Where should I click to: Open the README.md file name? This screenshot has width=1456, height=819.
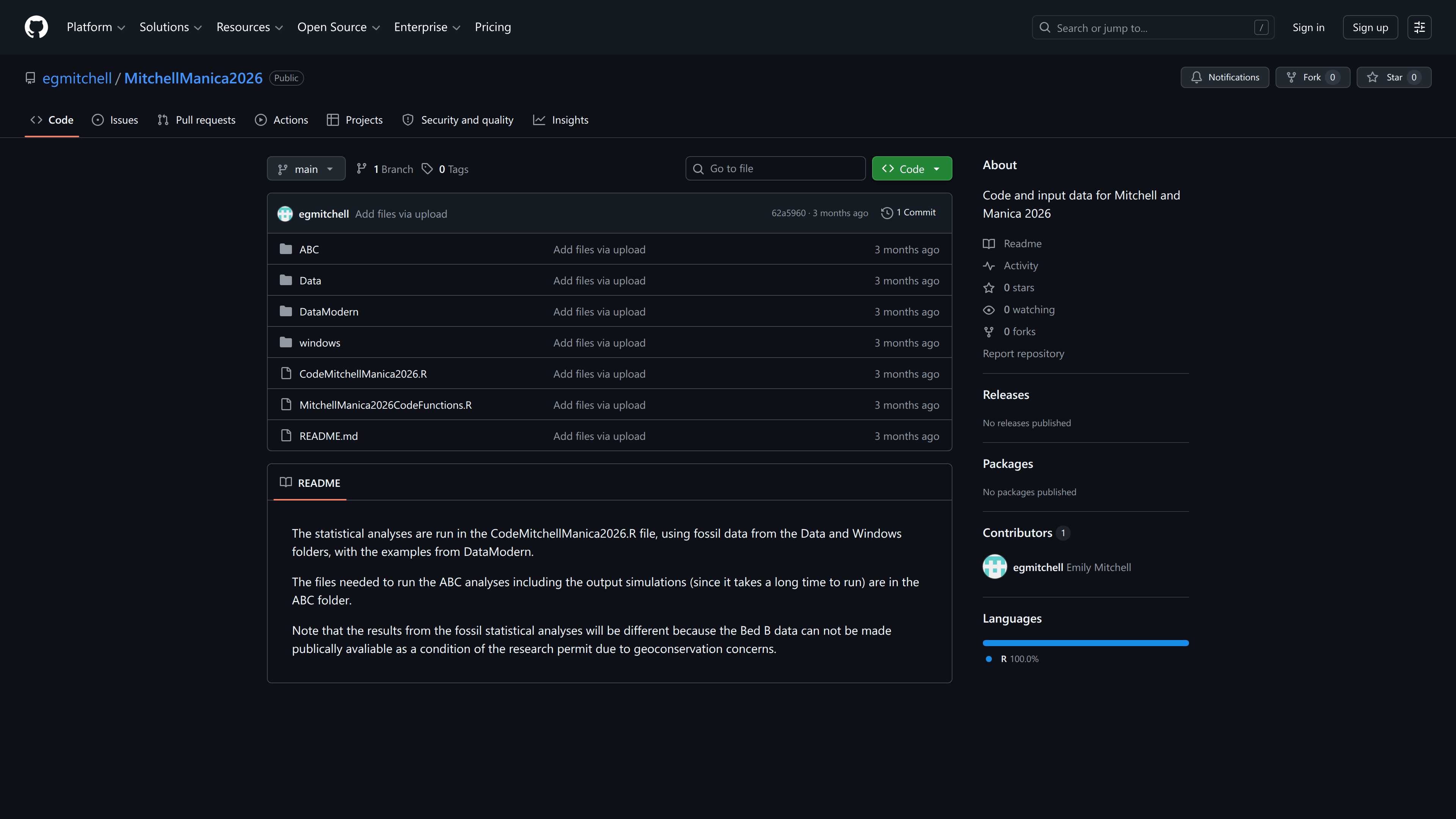(x=328, y=436)
